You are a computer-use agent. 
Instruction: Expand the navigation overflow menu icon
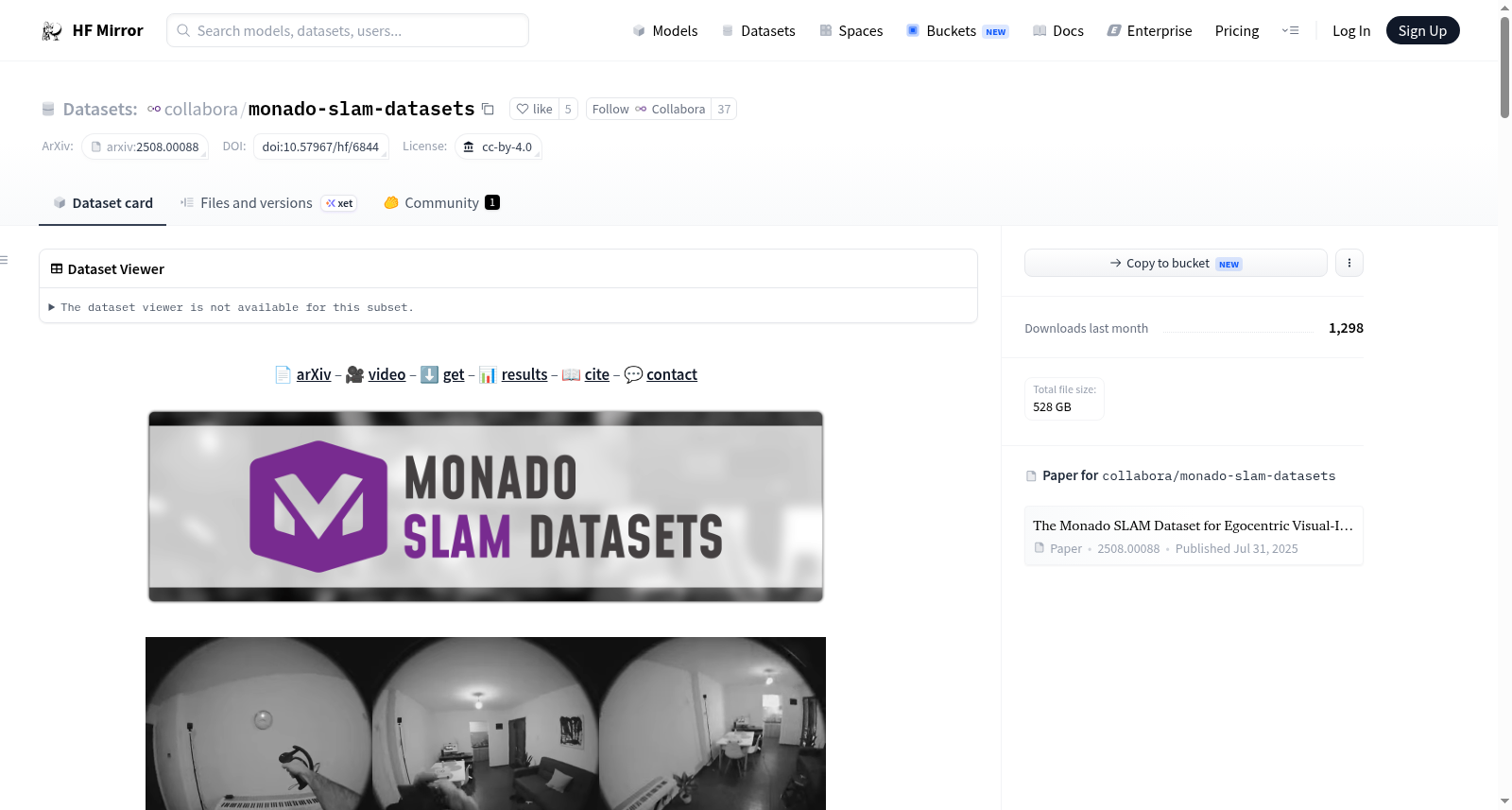pos(1290,30)
